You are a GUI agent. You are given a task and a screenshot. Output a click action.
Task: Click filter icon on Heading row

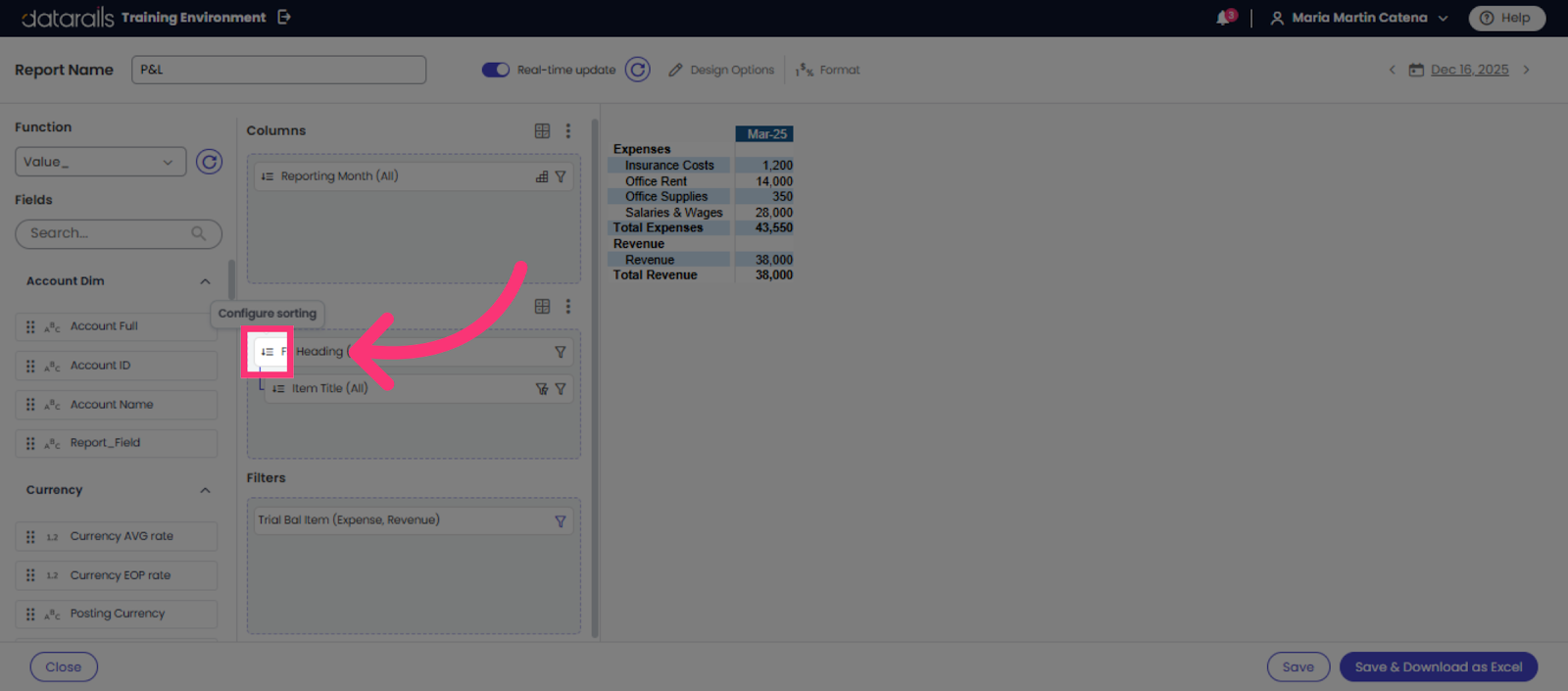561,352
